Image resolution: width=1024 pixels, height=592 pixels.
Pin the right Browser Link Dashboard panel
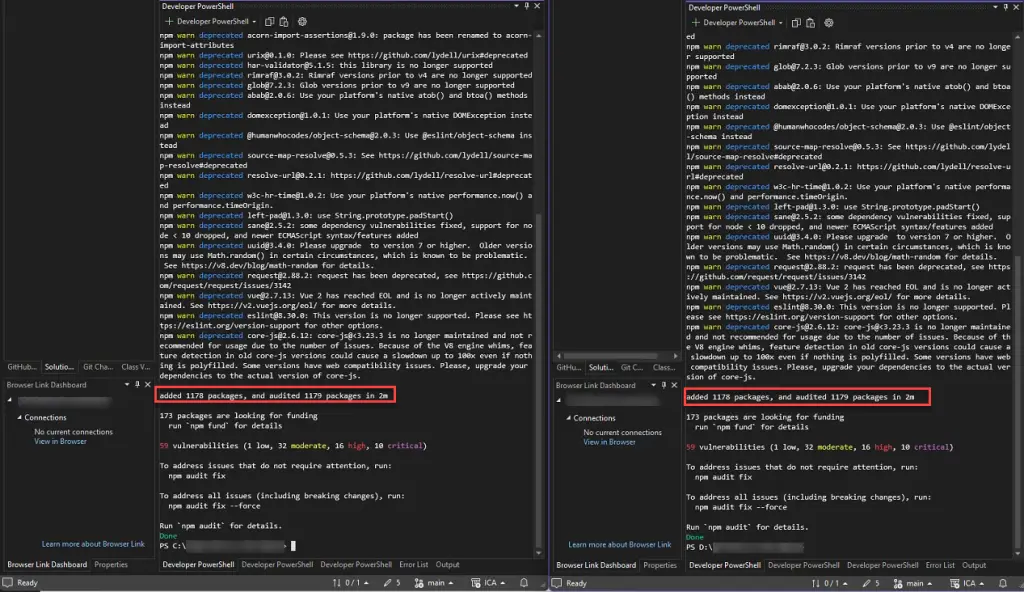point(665,385)
